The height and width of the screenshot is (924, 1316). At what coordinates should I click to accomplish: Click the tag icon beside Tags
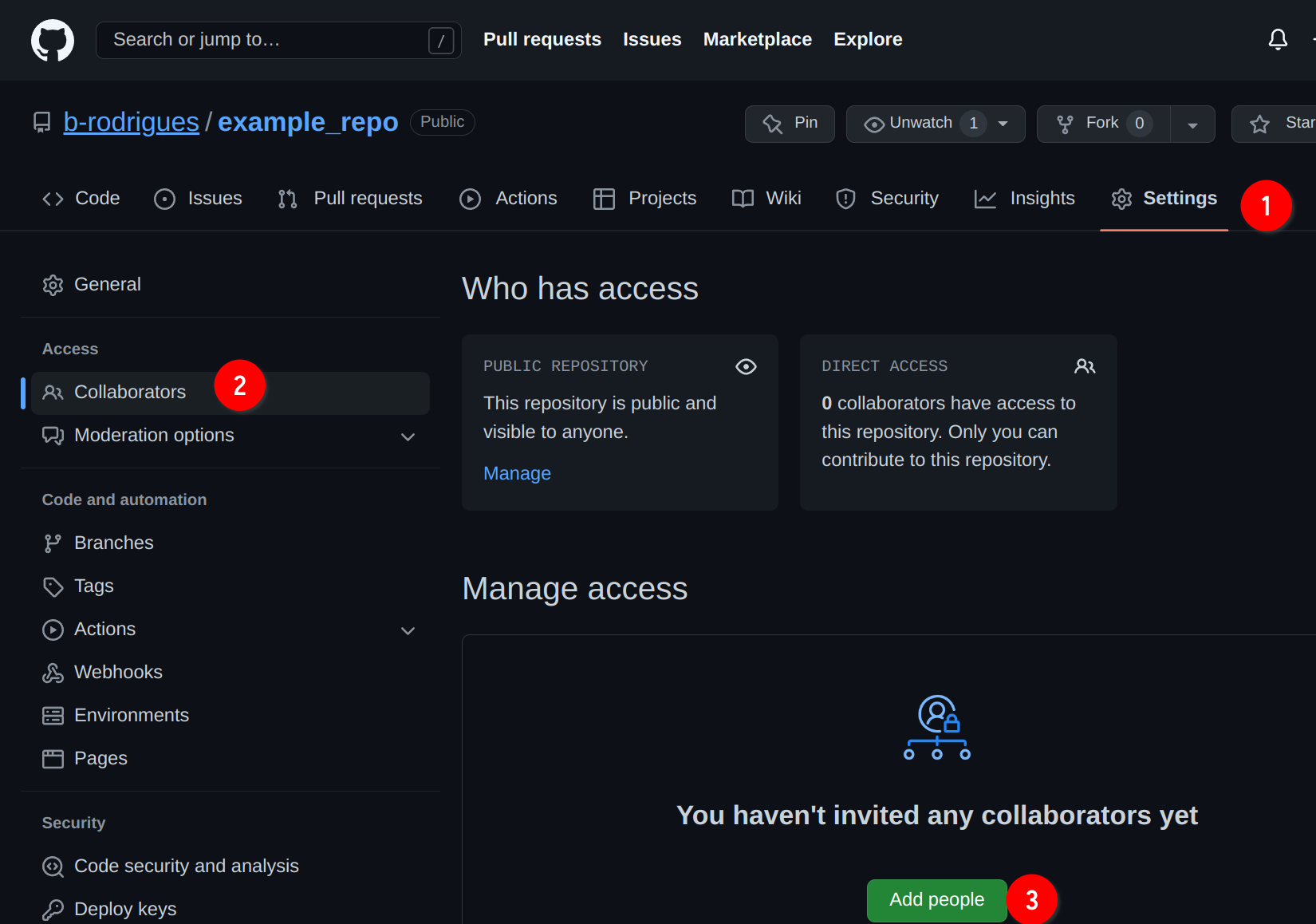[53, 586]
